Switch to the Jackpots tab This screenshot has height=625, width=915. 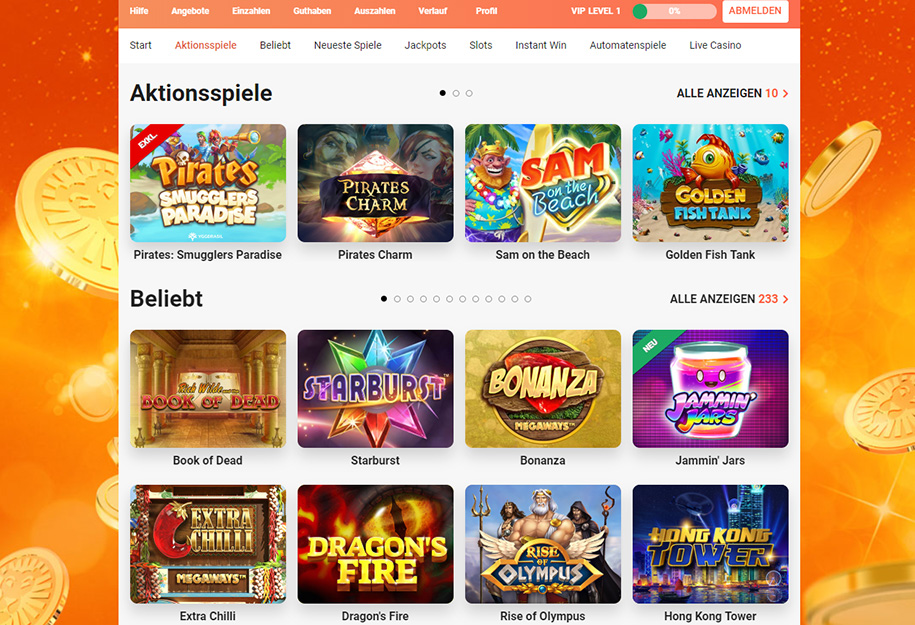coord(425,46)
